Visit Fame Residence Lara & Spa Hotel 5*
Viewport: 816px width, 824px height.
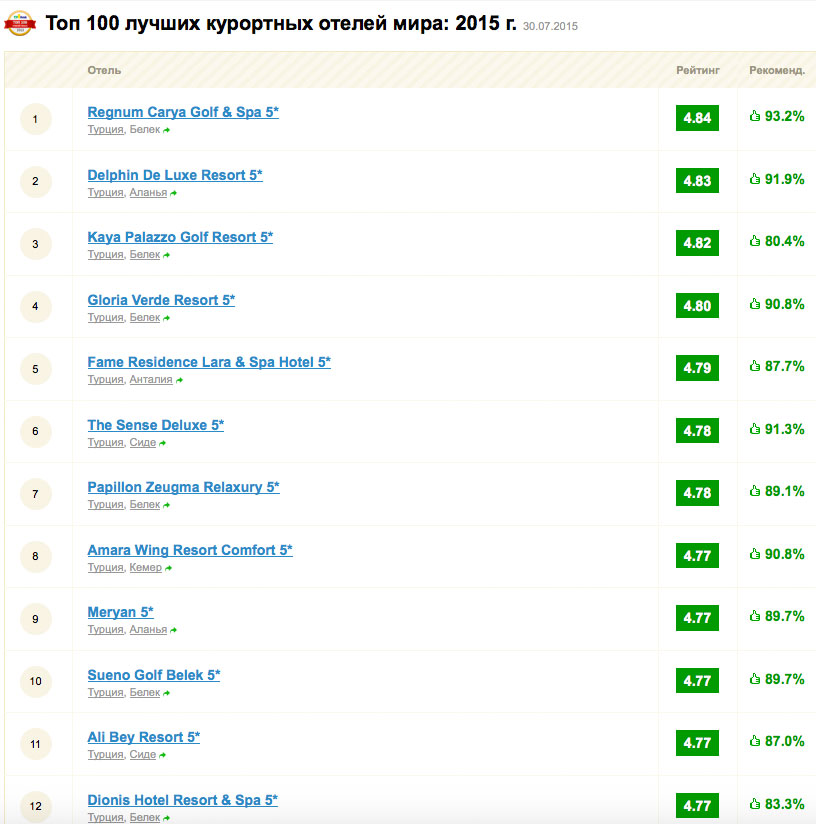pyautogui.click(x=209, y=362)
